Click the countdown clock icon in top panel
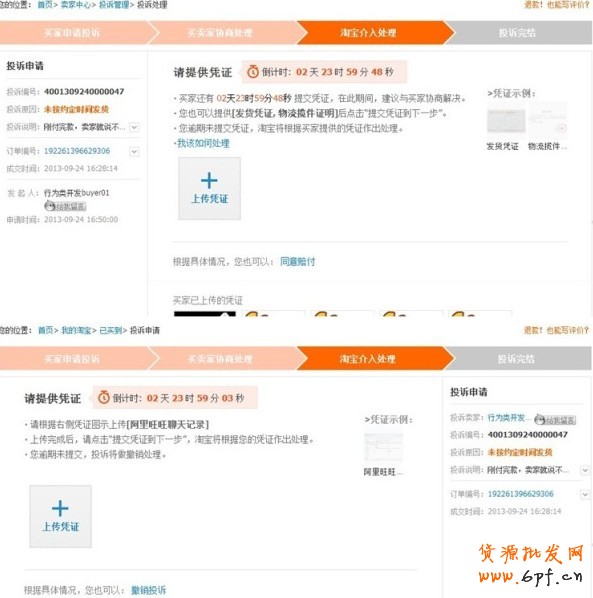The height and width of the screenshot is (598, 593). (x=253, y=71)
